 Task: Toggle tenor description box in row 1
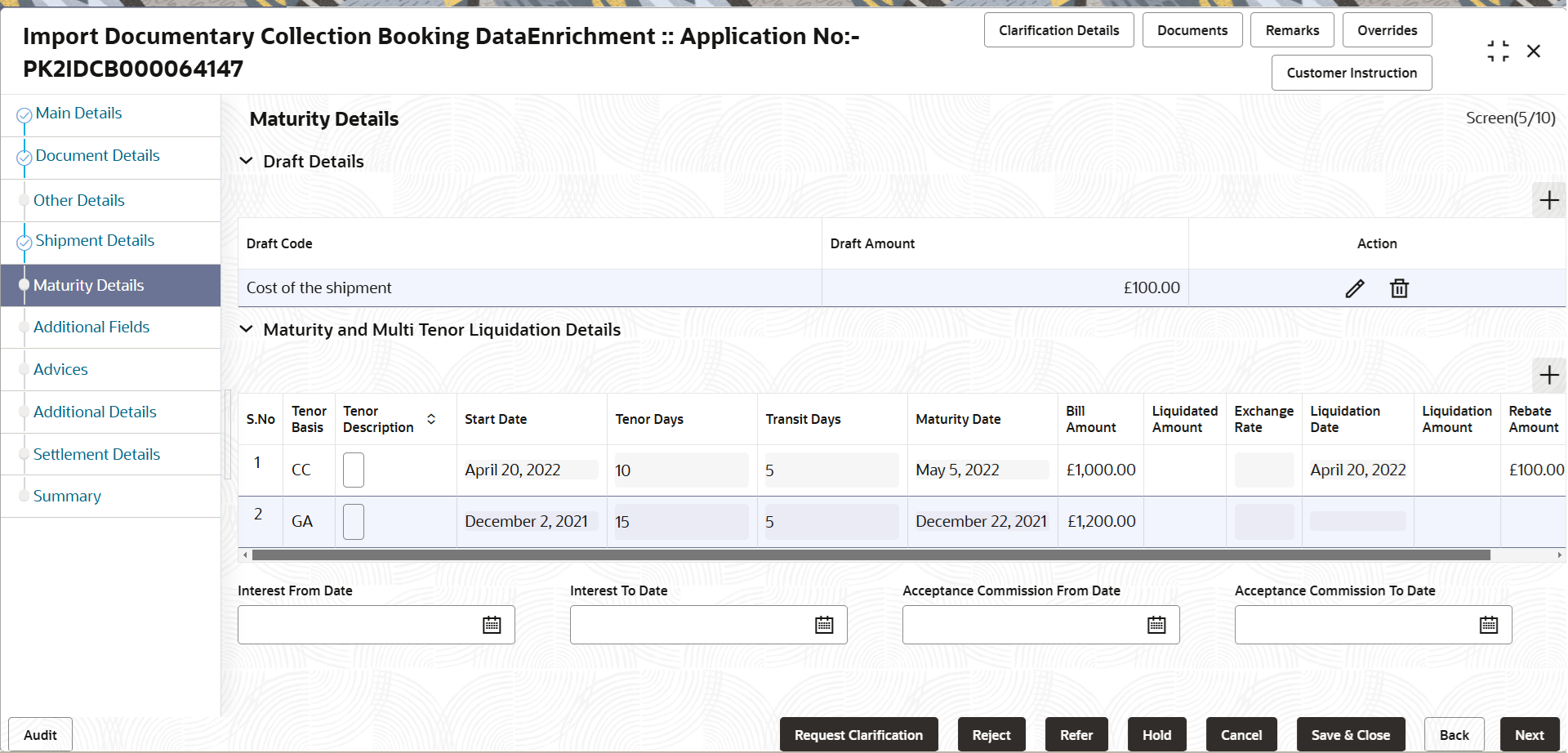point(354,470)
